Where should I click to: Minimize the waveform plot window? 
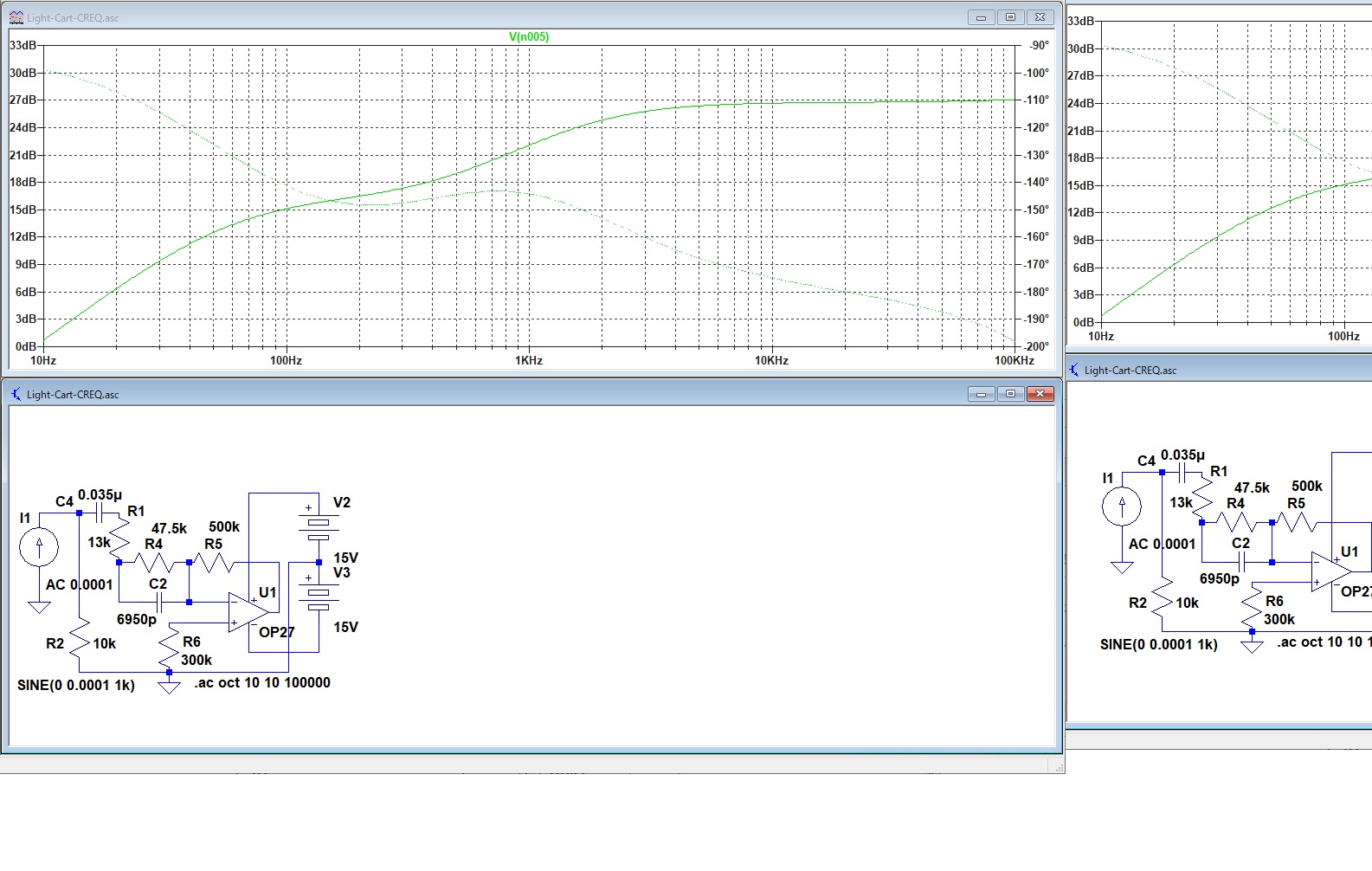(981, 17)
